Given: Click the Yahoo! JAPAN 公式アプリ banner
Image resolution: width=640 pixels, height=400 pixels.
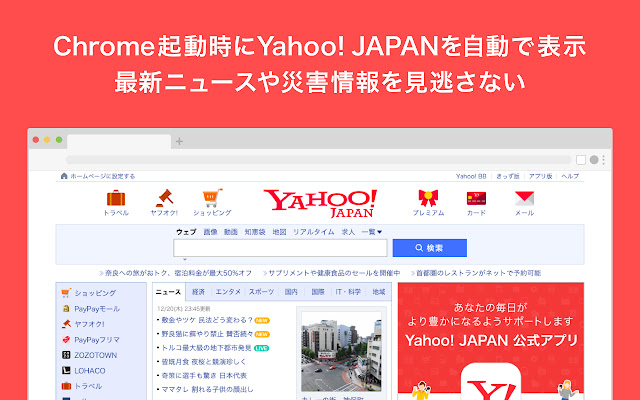Looking at the screenshot, I should 491,341.
